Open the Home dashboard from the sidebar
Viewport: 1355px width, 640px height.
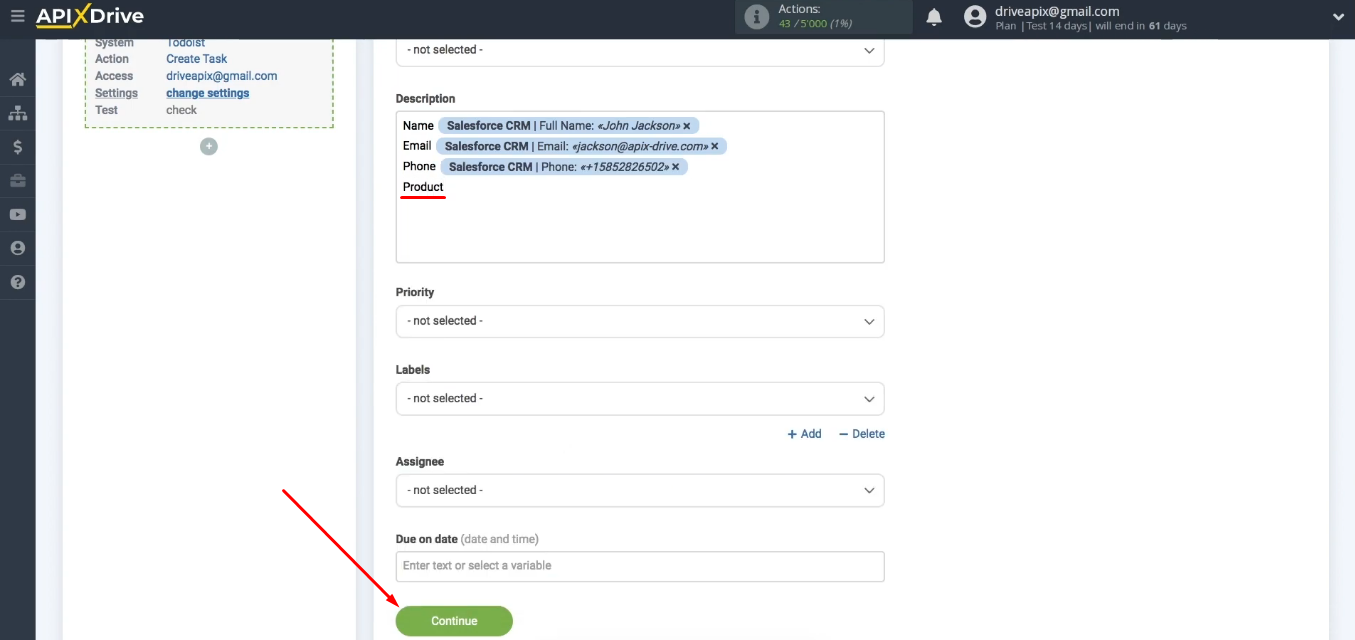(18, 79)
